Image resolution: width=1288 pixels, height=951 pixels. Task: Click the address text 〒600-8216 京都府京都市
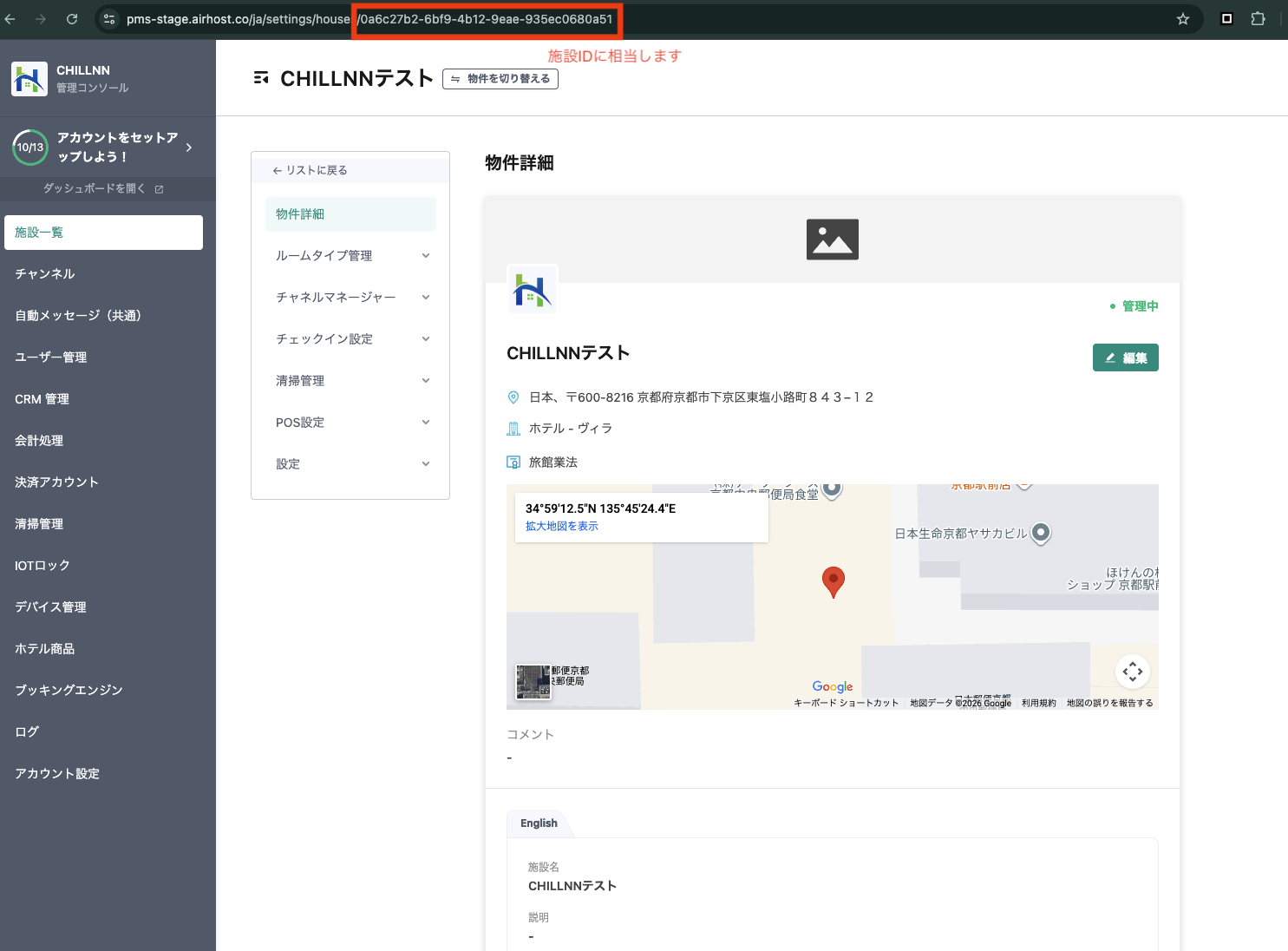702,397
